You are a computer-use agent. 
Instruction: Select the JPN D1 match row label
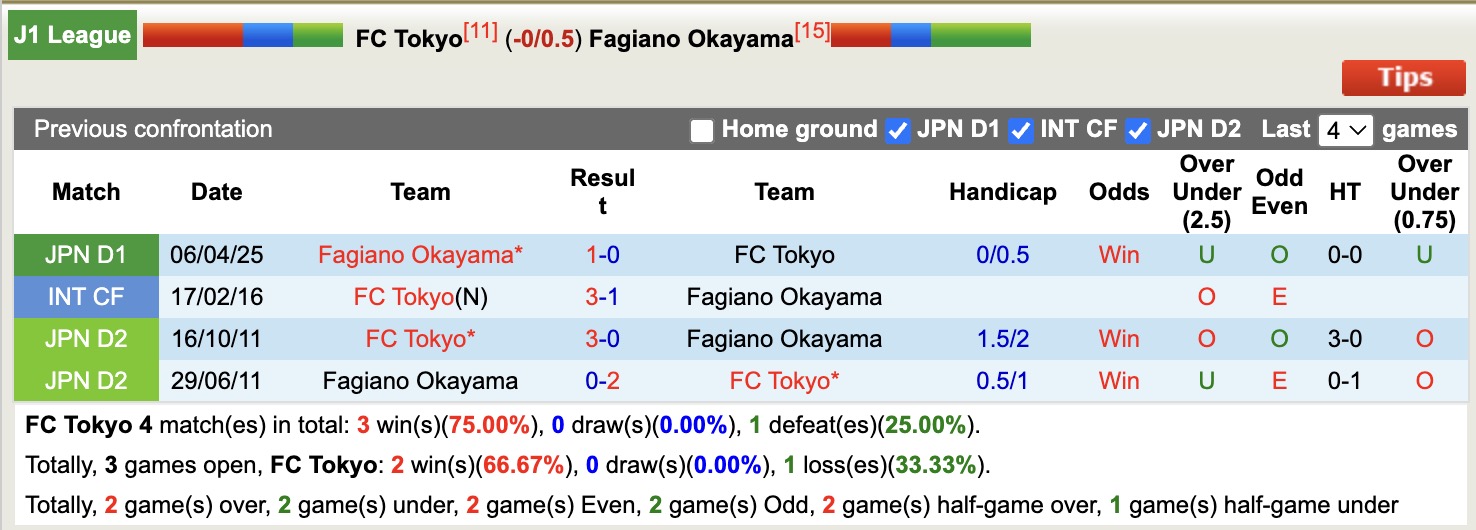pos(86,255)
